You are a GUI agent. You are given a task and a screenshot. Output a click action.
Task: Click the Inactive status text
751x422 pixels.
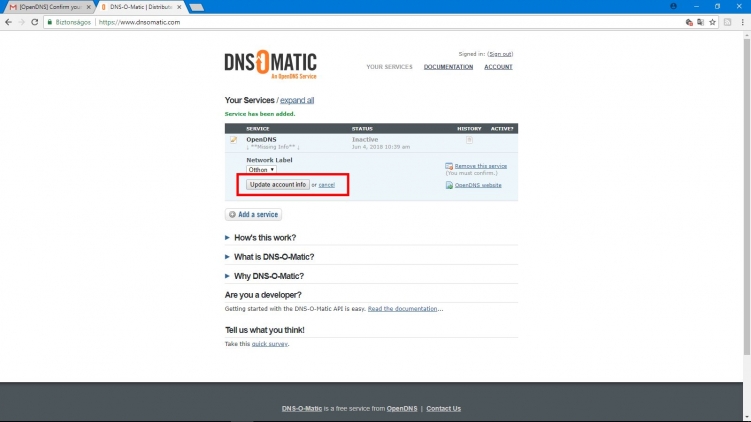365,139
